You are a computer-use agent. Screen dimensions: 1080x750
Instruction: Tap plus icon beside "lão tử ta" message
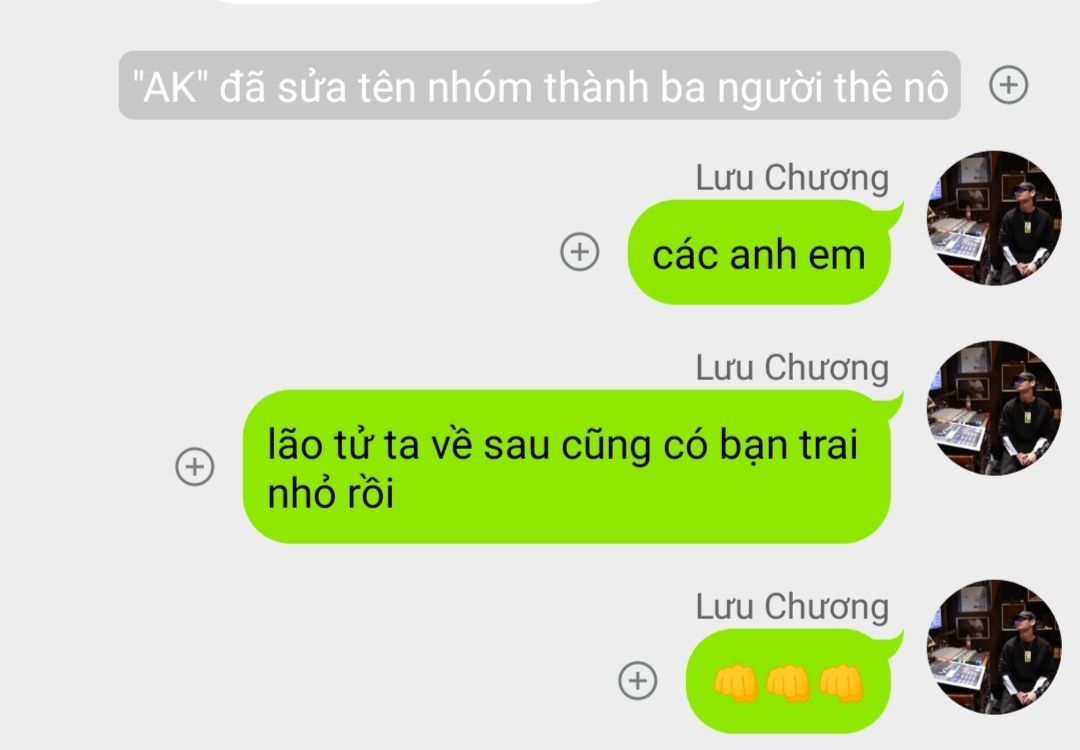click(195, 467)
